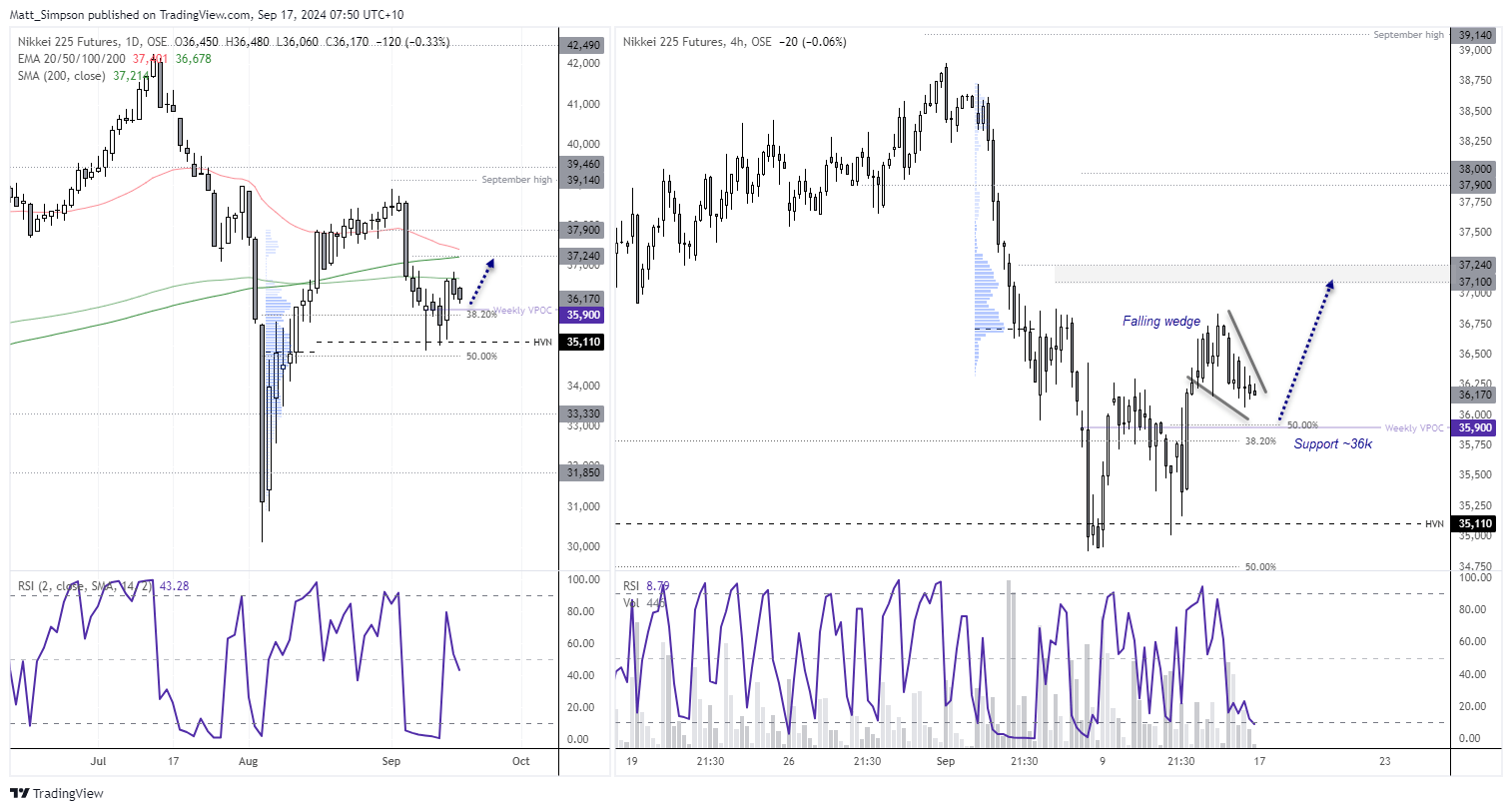Click the 37,500 tick on 4h price axis
Image resolution: width=1512 pixels, height=811 pixels.
pos(1476,232)
